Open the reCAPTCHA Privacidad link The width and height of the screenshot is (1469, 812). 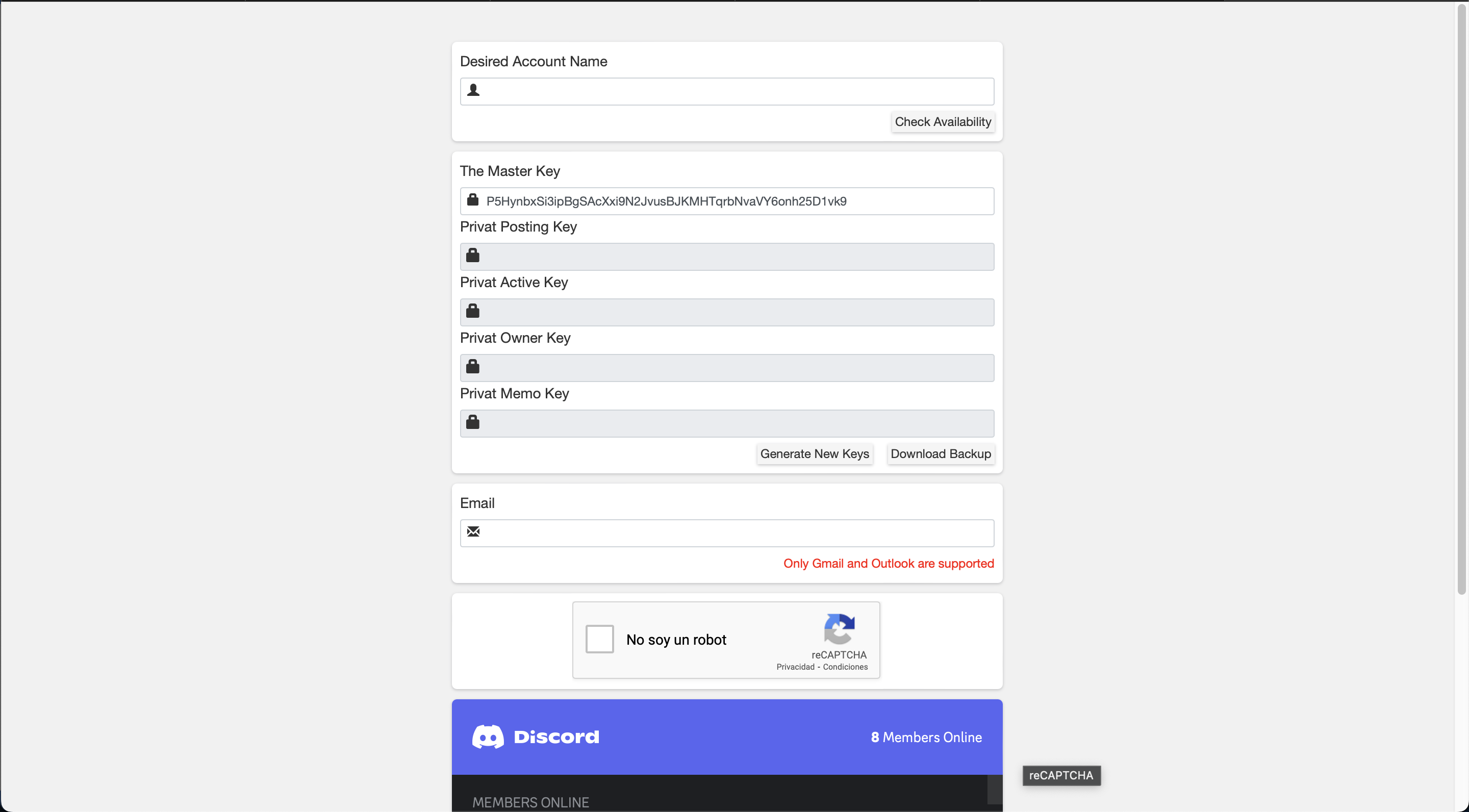[796, 667]
